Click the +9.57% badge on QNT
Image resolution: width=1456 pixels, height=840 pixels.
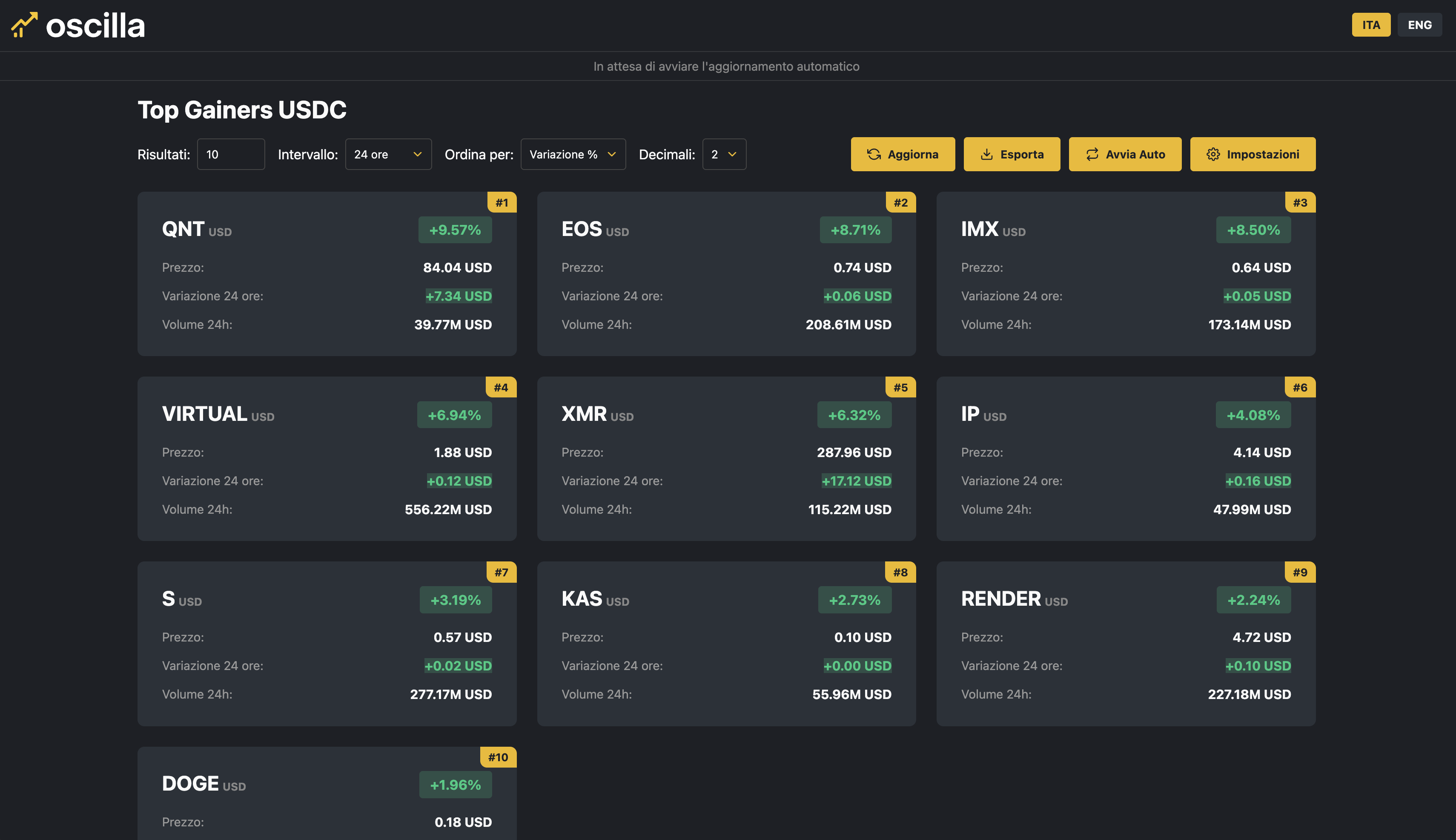[x=454, y=230]
